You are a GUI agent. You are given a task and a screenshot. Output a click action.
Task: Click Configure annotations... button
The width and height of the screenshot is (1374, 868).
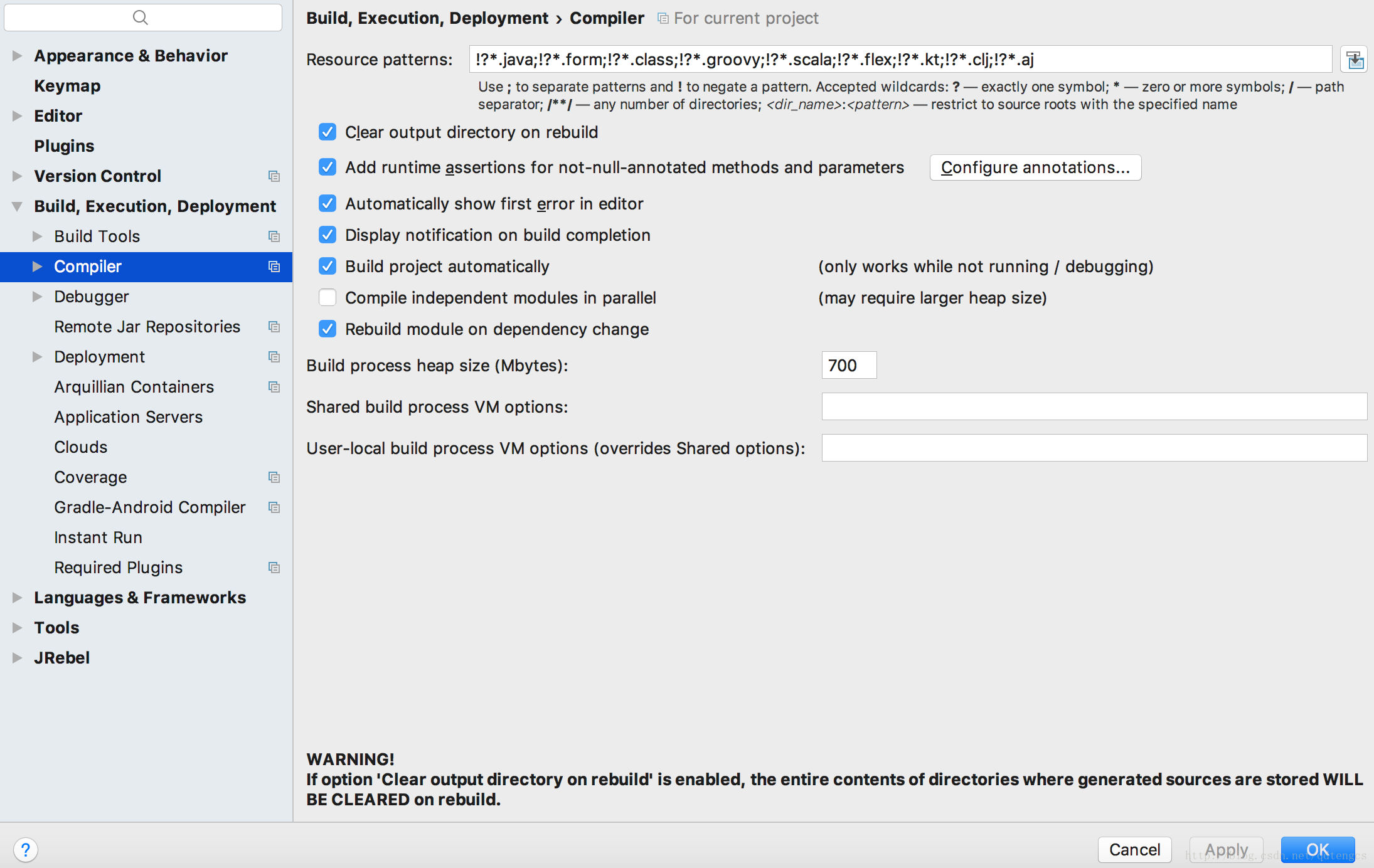(x=1035, y=167)
